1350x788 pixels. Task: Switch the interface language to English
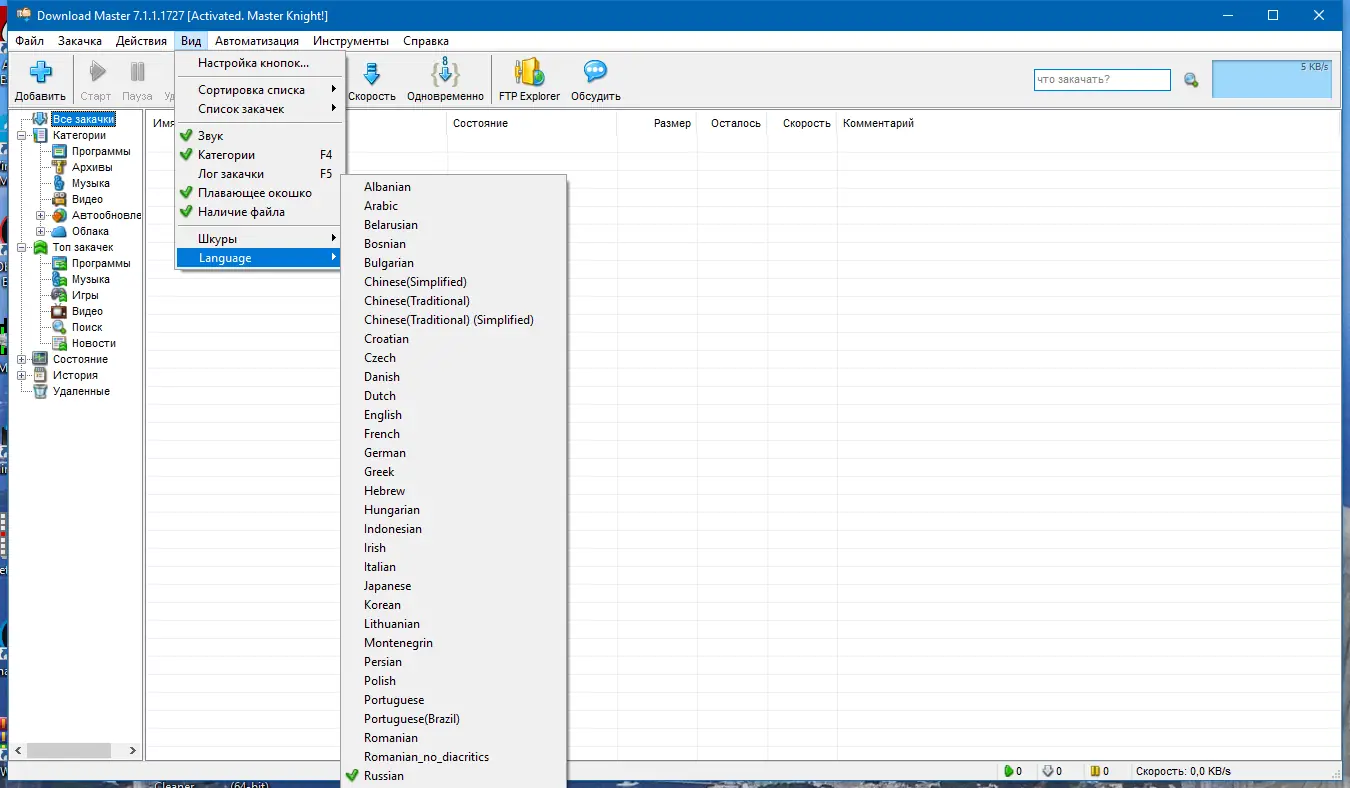(454, 415)
